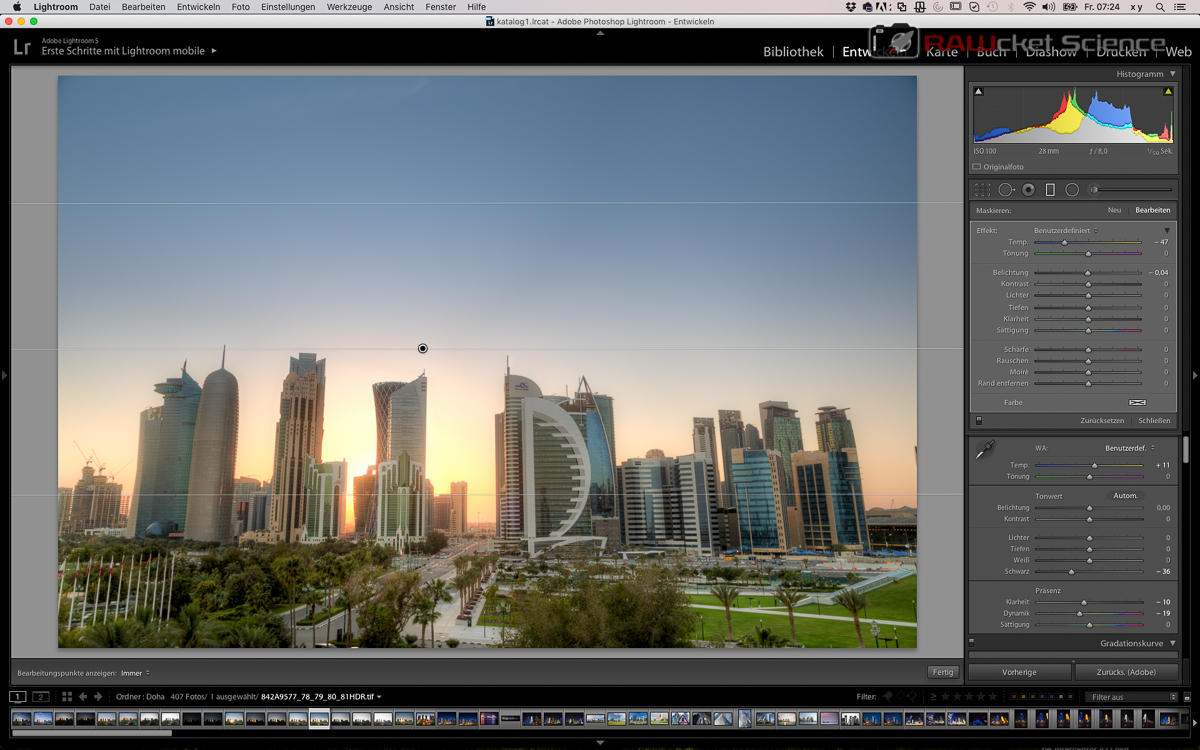Click Schließen in the filter panel
The width and height of the screenshot is (1200, 750).
[x=1154, y=421]
